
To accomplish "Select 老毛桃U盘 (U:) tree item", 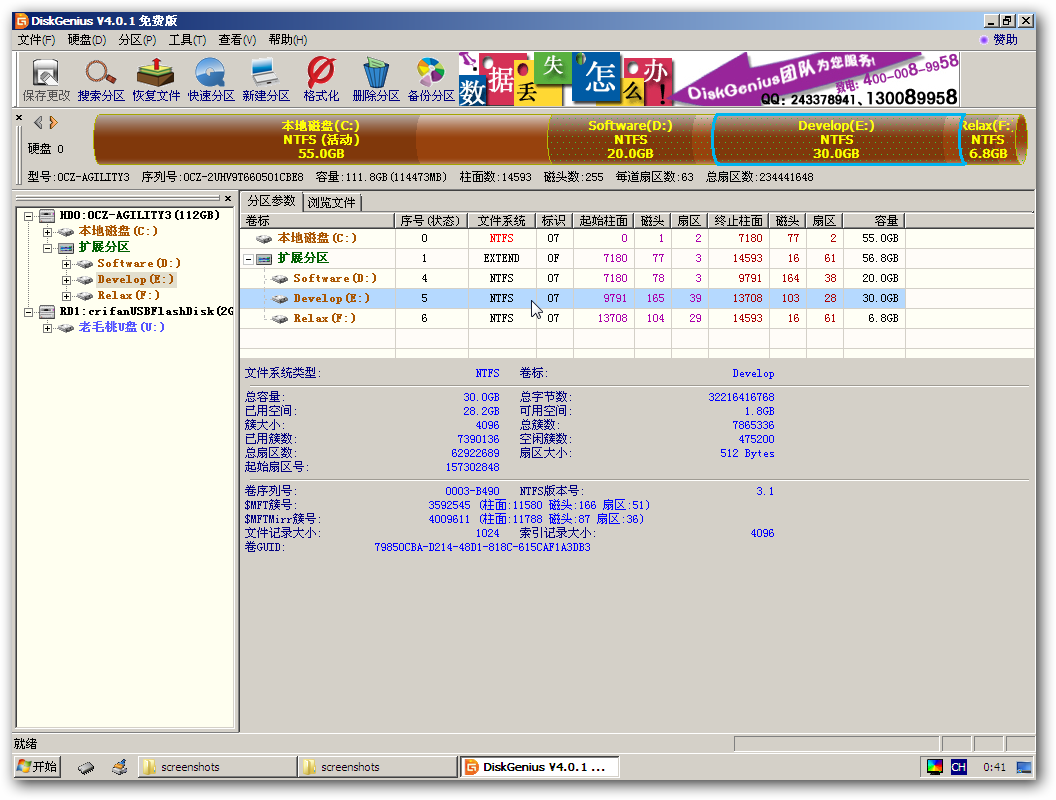I will coord(121,327).
